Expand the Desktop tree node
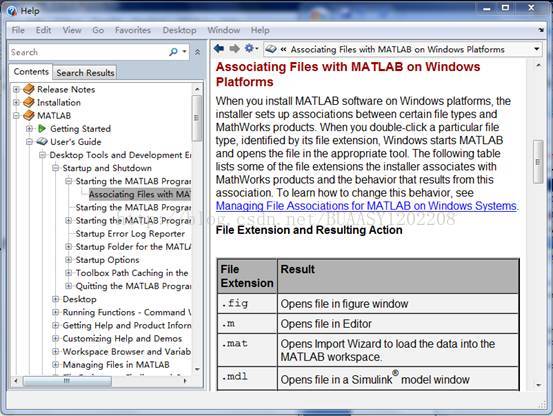This screenshot has width=553, height=416. click(x=55, y=299)
